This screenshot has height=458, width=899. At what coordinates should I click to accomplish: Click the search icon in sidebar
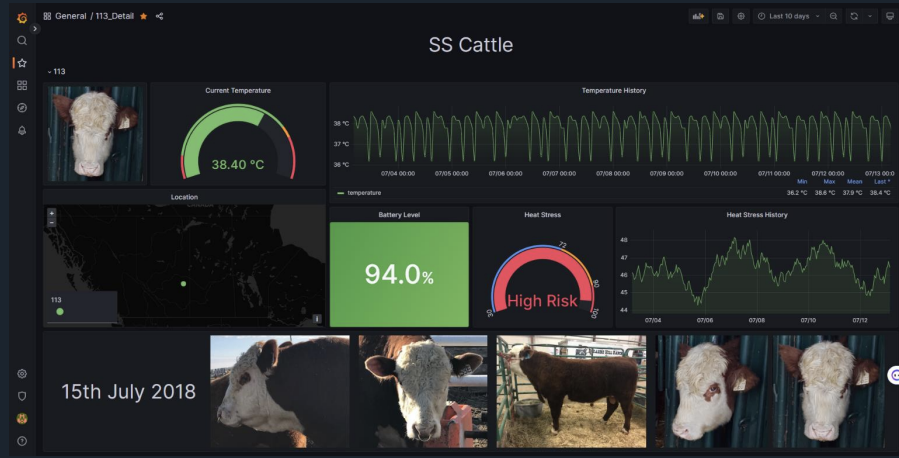tap(21, 40)
